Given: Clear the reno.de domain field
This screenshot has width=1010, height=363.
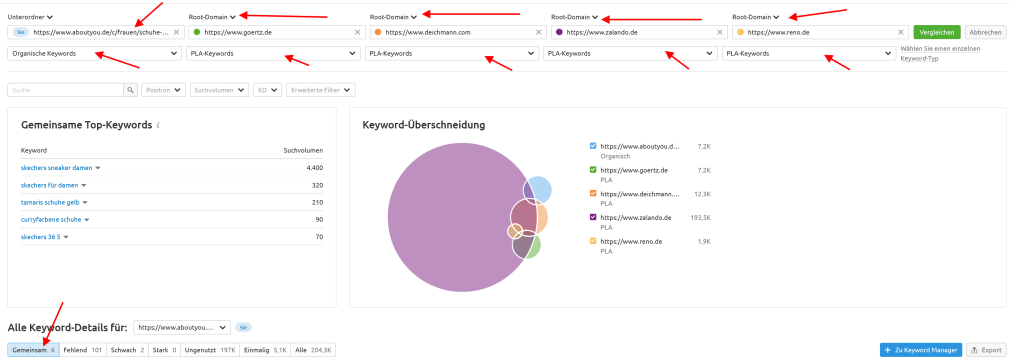Looking at the screenshot, I should (900, 32).
